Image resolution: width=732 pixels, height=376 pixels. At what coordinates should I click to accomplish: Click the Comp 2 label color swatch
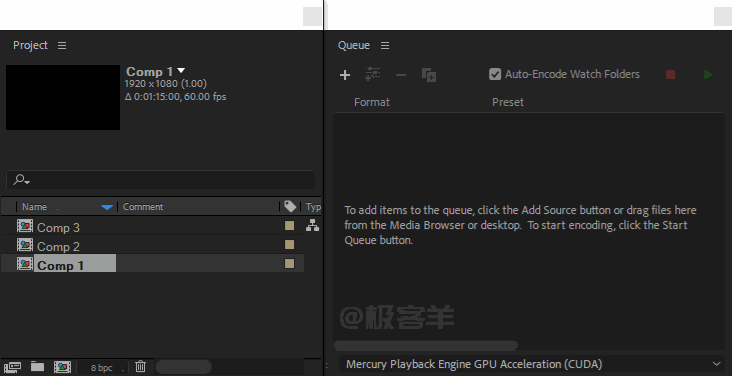click(289, 245)
